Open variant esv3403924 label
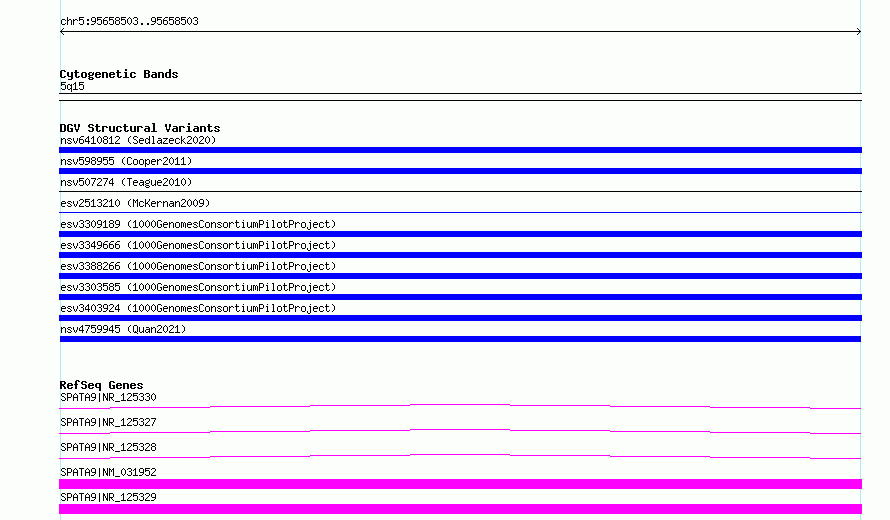 pyautogui.click(x=198, y=308)
